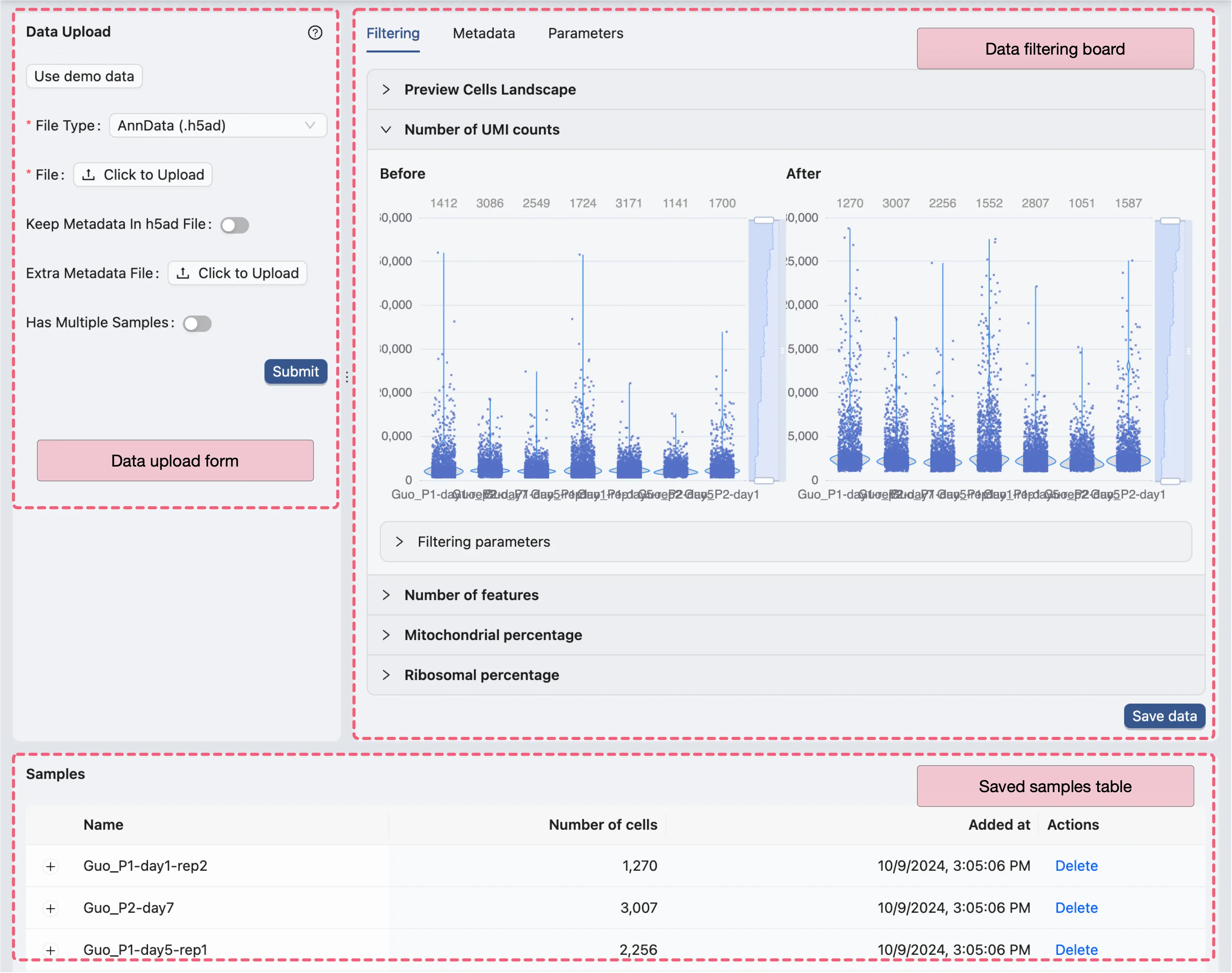Viewport: 1232px width, 973px height.
Task: Click the Save data button
Action: 1164,716
